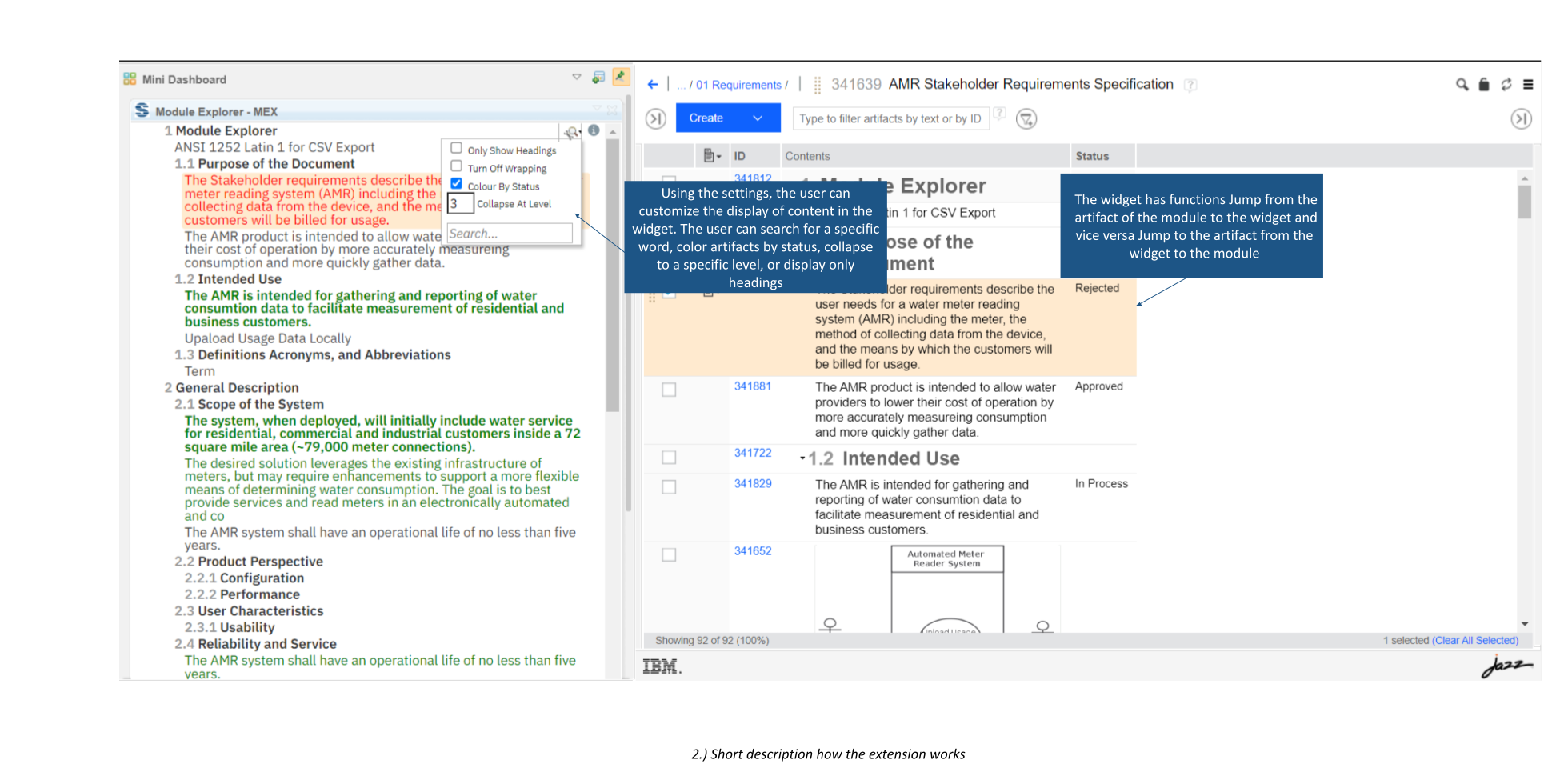Select red Stakeholder requirements text in widget

click(312, 200)
